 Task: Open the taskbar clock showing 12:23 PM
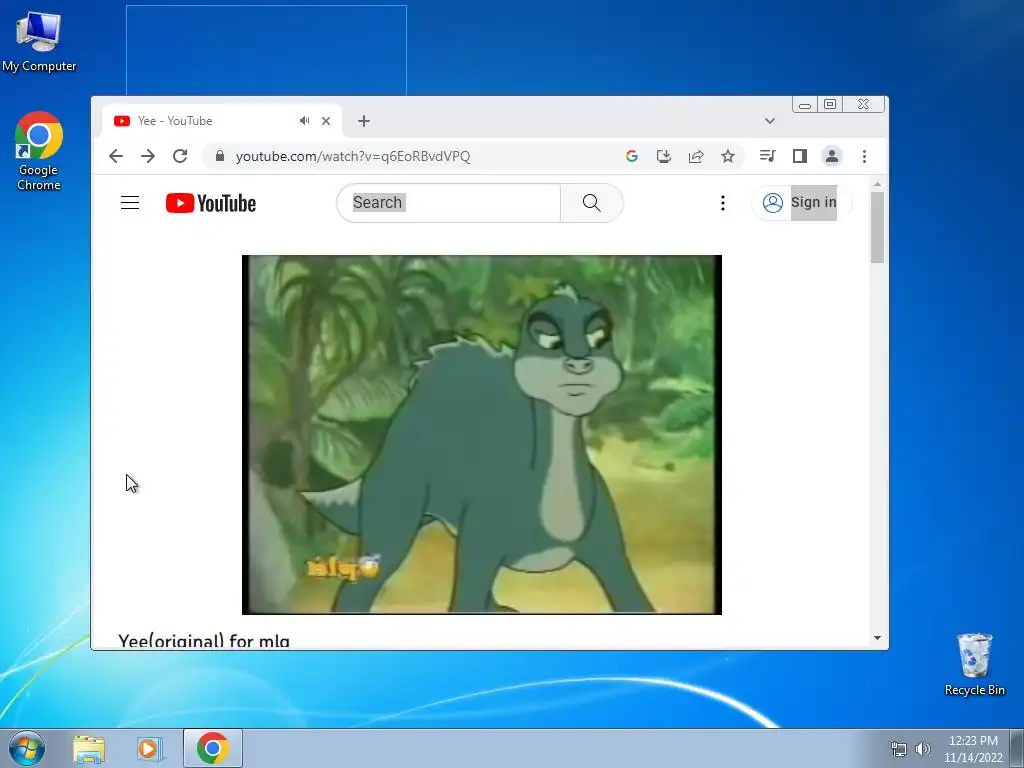click(x=973, y=749)
